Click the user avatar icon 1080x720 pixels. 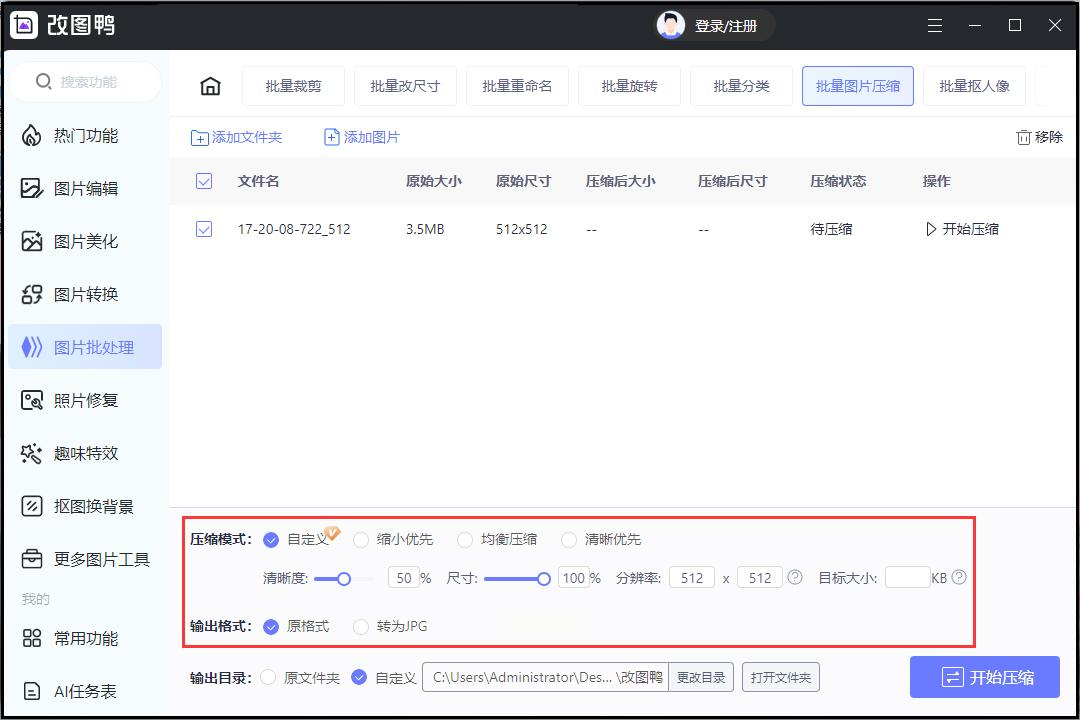point(670,26)
